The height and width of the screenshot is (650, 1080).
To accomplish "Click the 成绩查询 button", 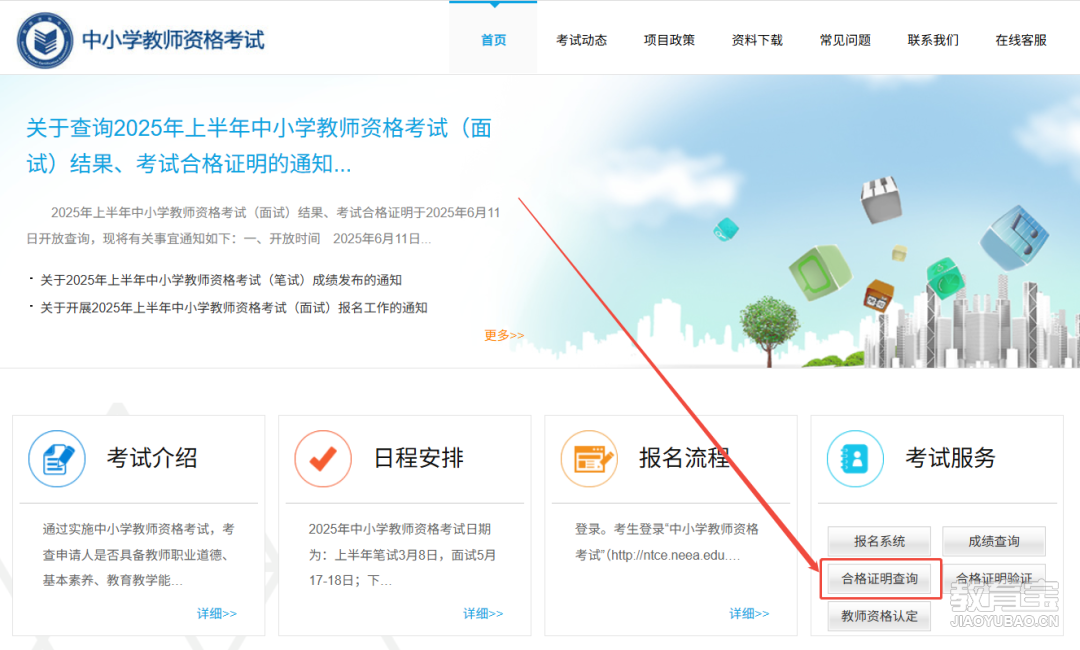I will click(994, 541).
